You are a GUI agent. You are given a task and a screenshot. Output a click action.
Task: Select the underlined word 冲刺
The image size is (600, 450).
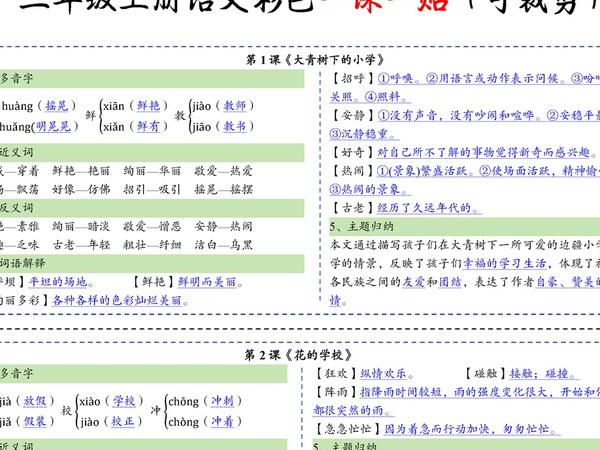click(222, 401)
